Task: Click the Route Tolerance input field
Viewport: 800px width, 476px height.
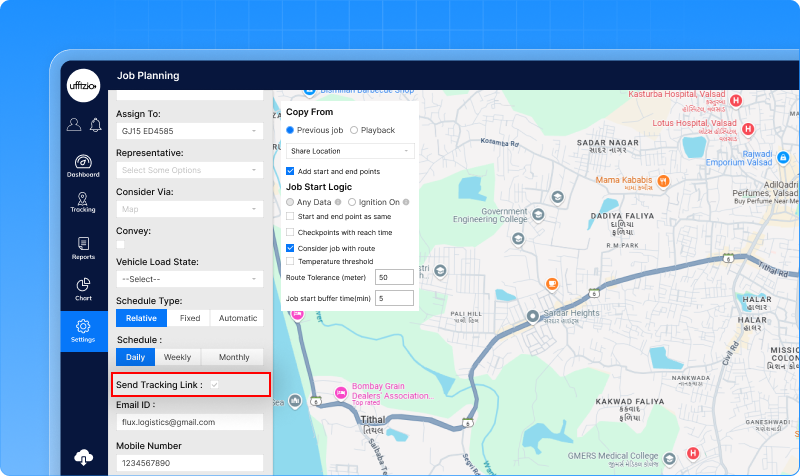Action: point(394,277)
